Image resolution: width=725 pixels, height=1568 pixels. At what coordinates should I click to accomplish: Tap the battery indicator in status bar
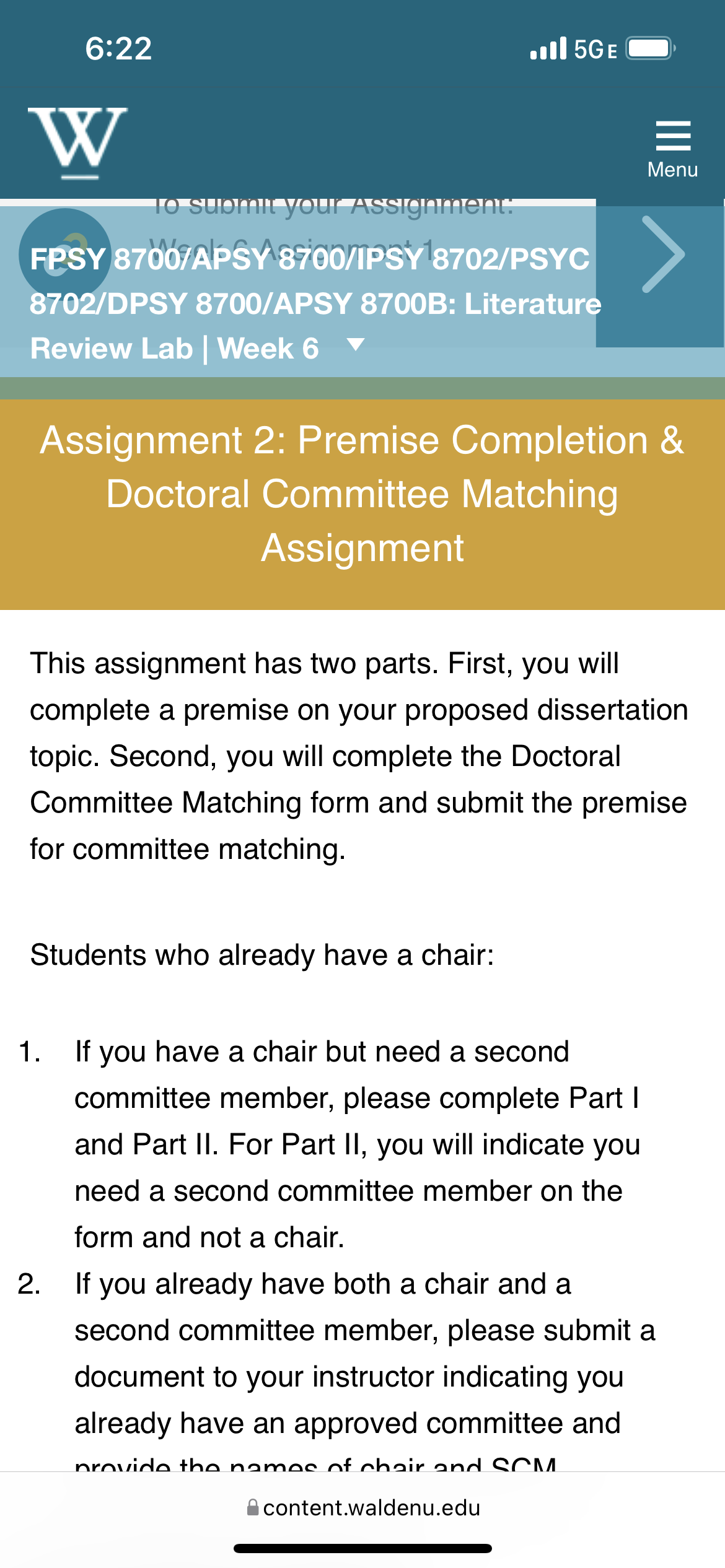pos(650,48)
